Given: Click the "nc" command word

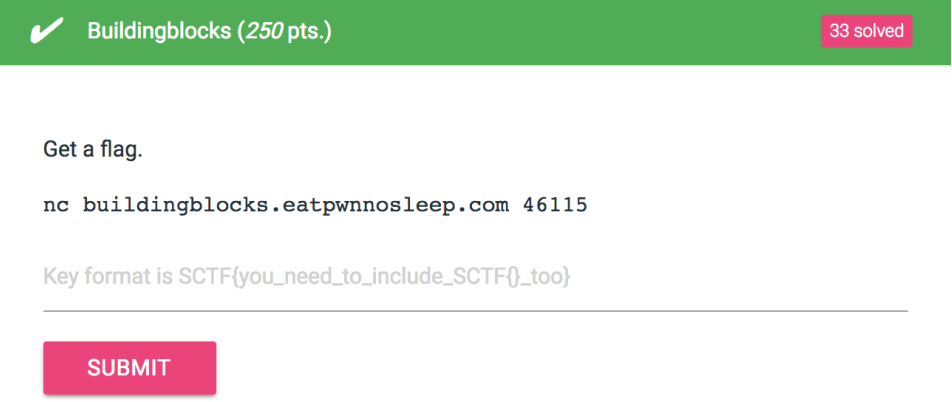Looking at the screenshot, I should 56,206.
